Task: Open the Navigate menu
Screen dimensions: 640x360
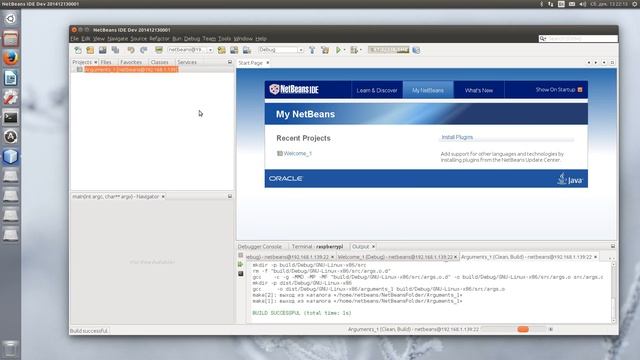Action: point(118,38)
